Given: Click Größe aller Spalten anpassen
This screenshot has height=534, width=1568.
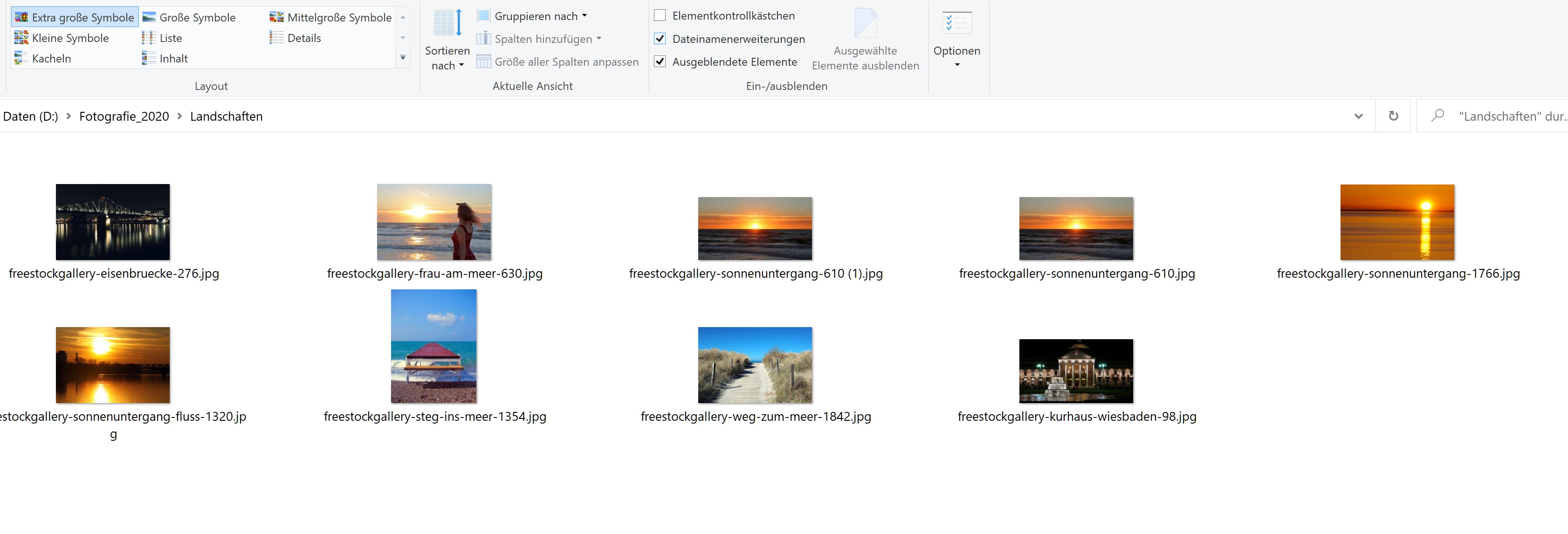Looking at the screenshot, I should [x=557, y=62].
